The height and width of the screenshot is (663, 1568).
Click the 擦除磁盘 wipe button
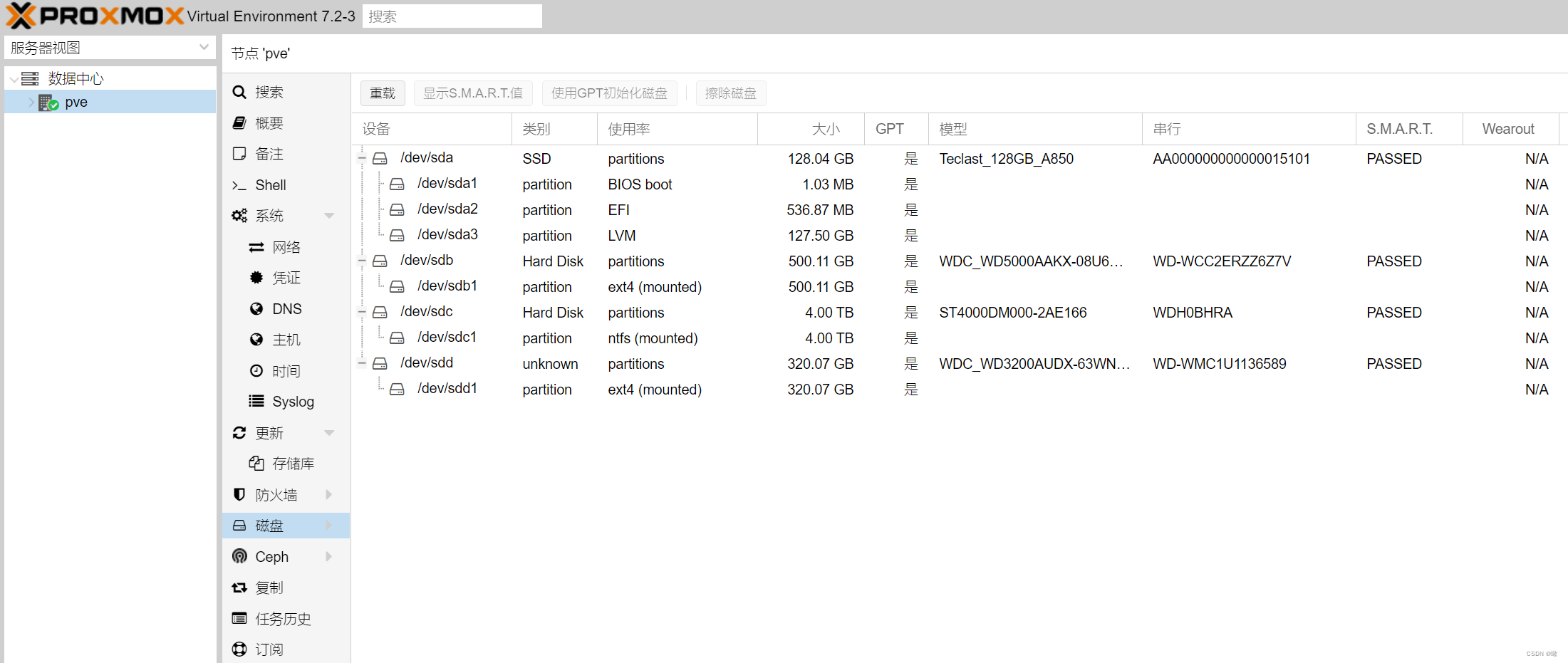[x=731, y=93]
